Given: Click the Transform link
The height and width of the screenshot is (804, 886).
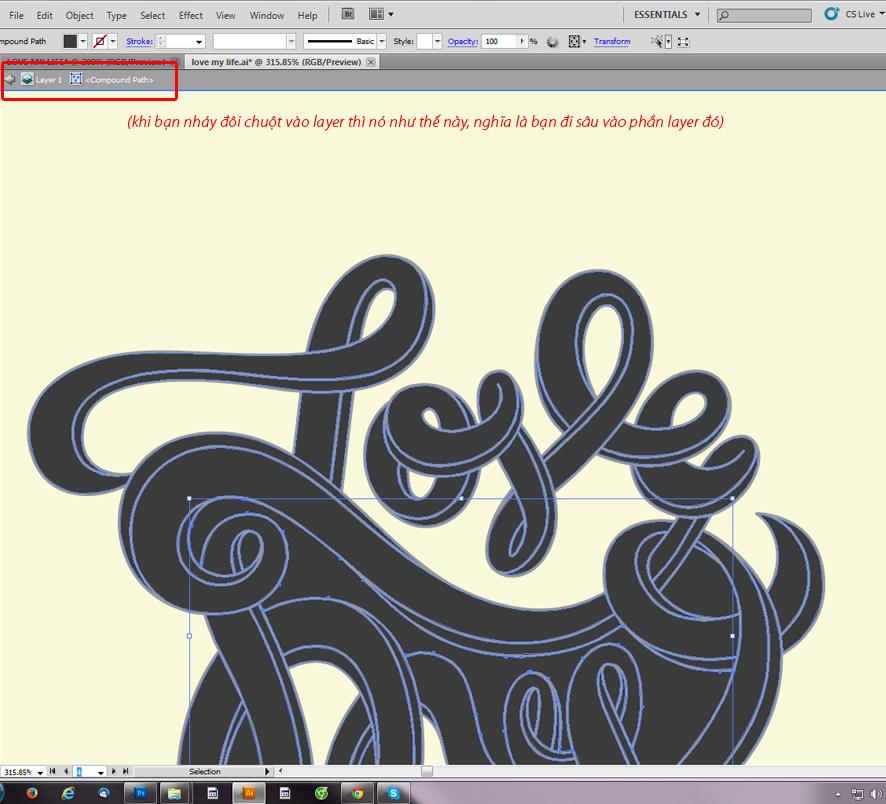Looking at the screenshot, I should tap(612, 41).
